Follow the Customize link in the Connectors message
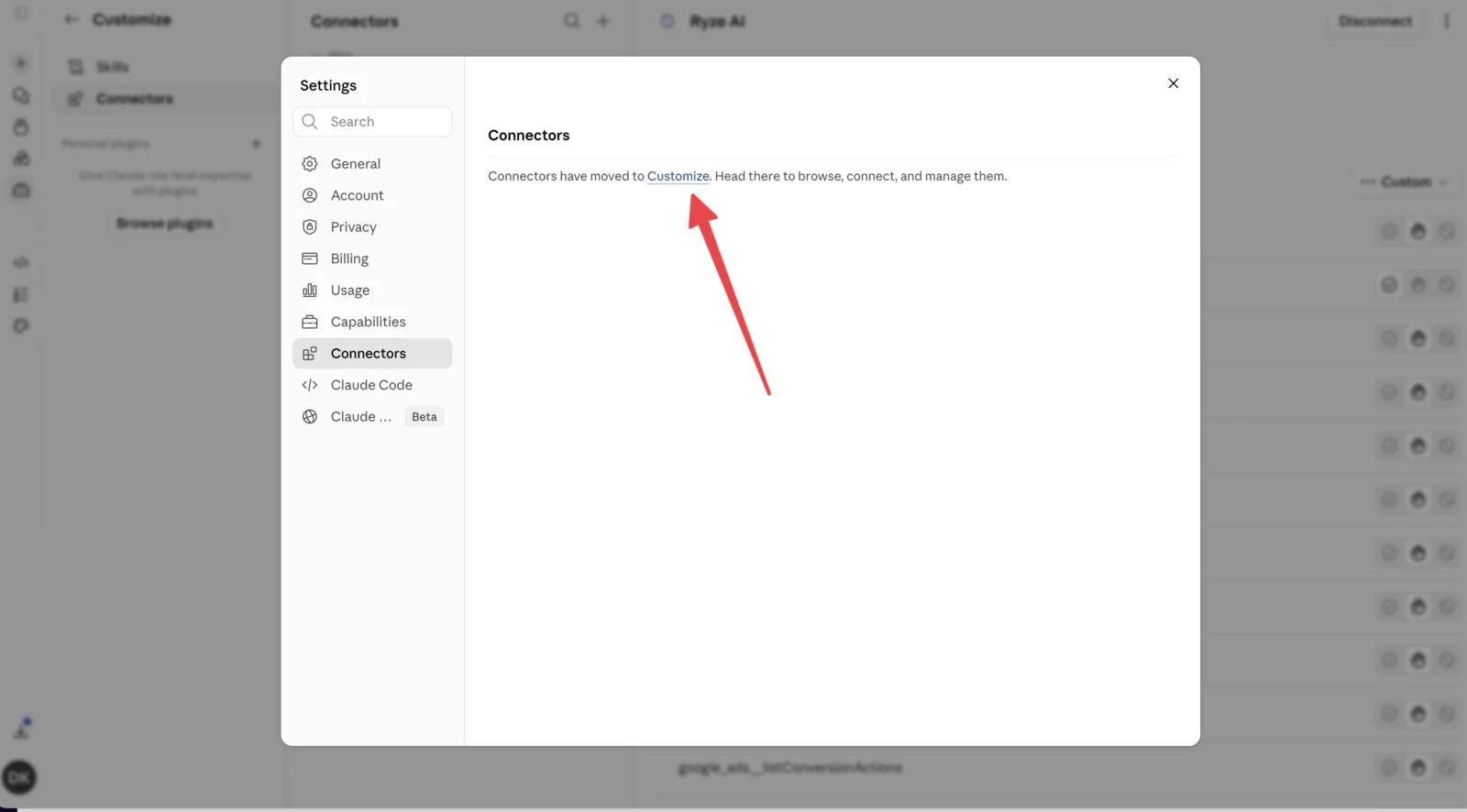The width and height of the screenshot is (1467, 812). pos(678,176)
